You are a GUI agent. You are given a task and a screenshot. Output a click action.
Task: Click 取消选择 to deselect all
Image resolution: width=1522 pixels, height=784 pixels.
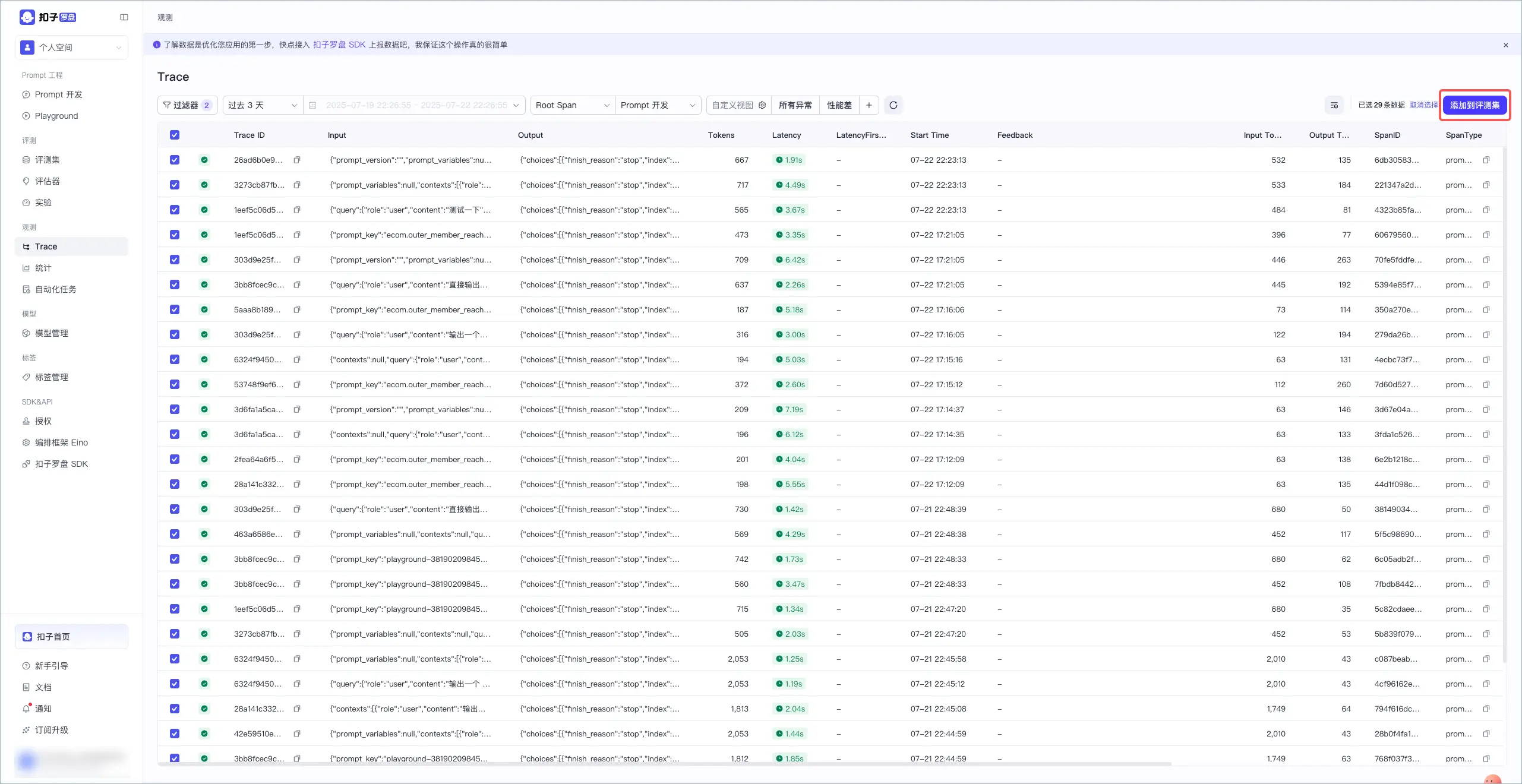click(1424, 105)
